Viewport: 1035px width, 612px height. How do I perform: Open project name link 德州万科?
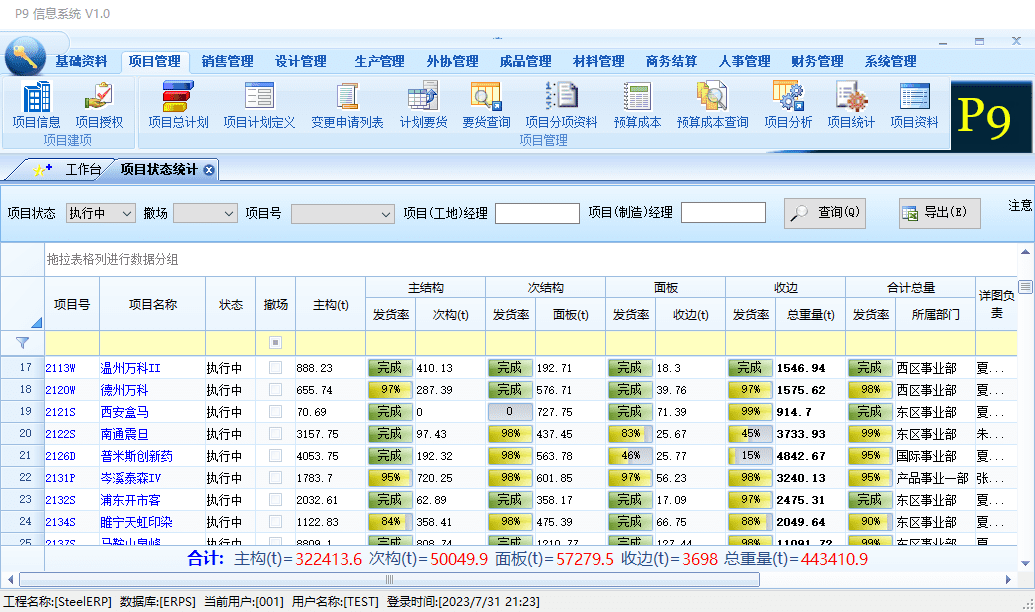coord(124,390)
